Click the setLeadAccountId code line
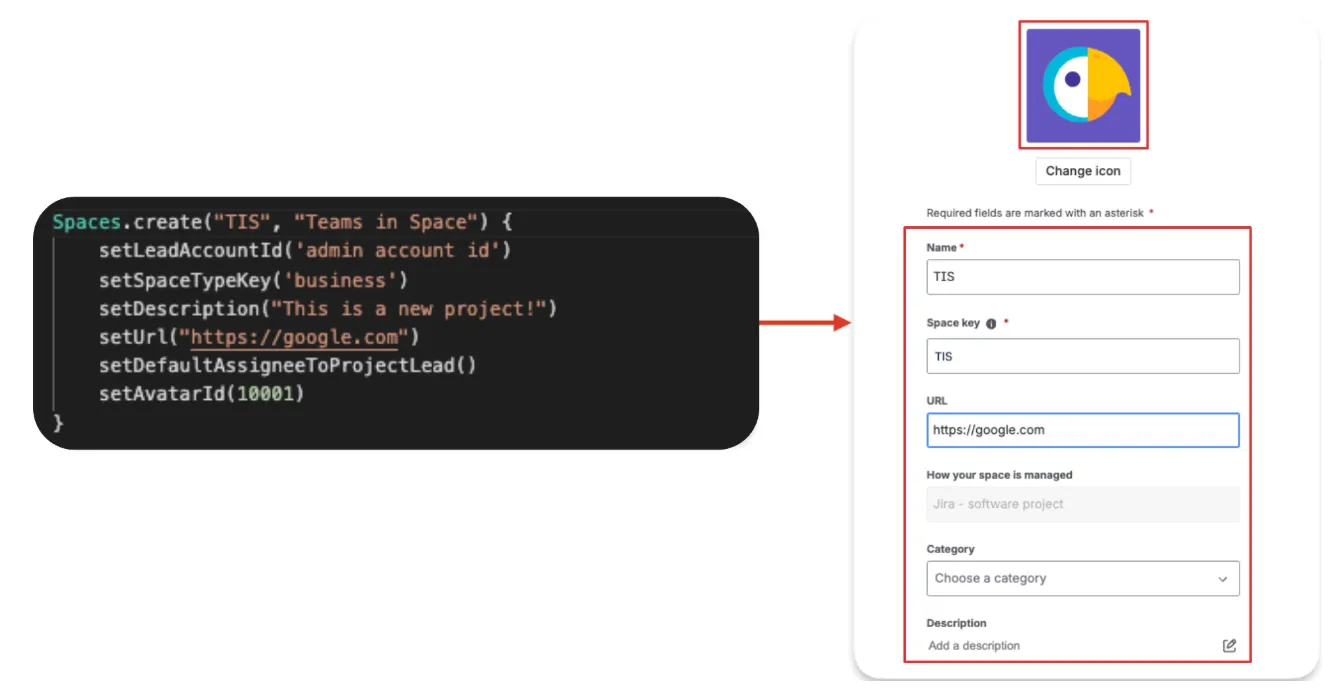The width and height of the screenshot is (1331, 690). [305, 250]
